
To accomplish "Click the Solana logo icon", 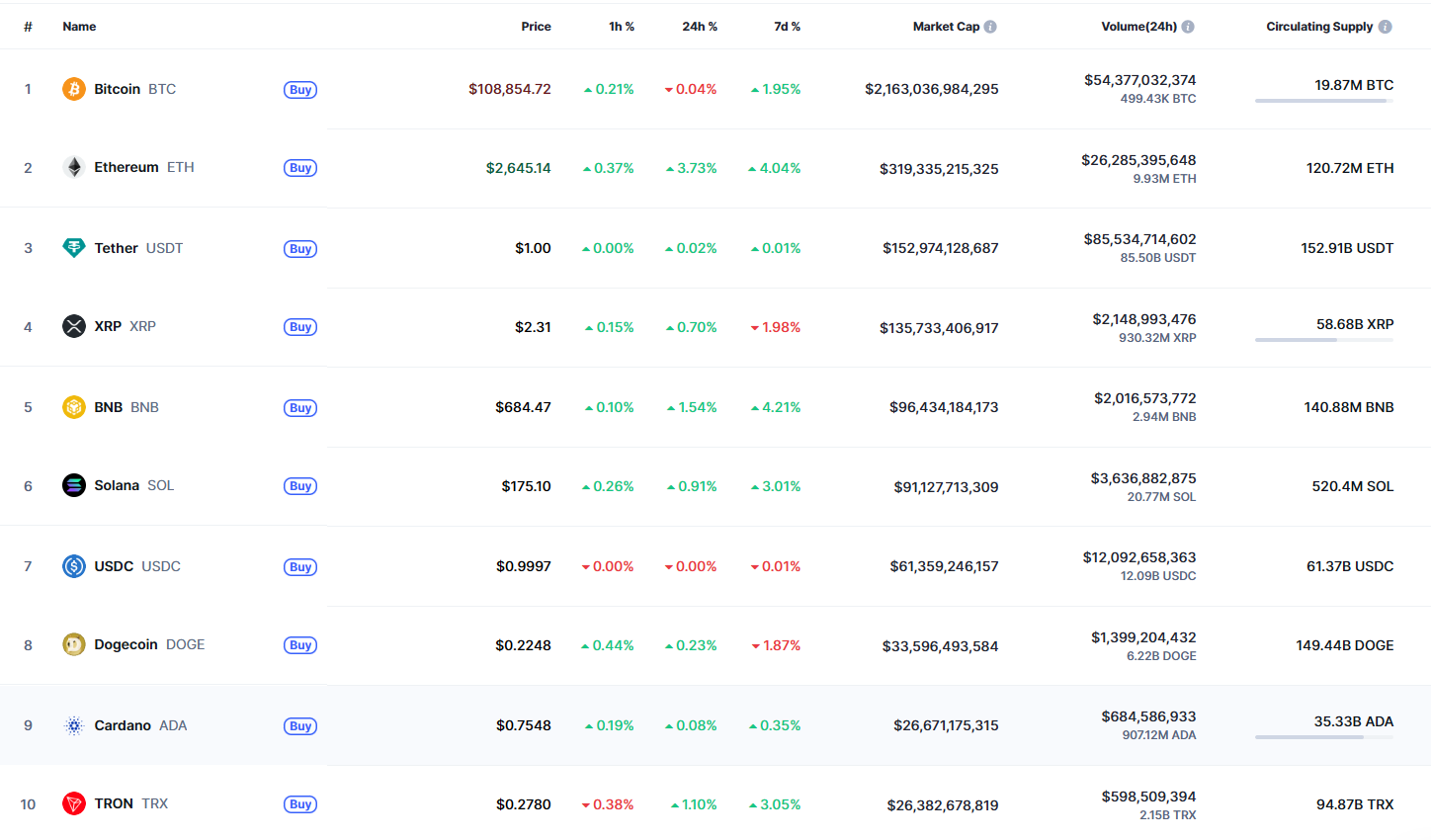I will 74,485.
